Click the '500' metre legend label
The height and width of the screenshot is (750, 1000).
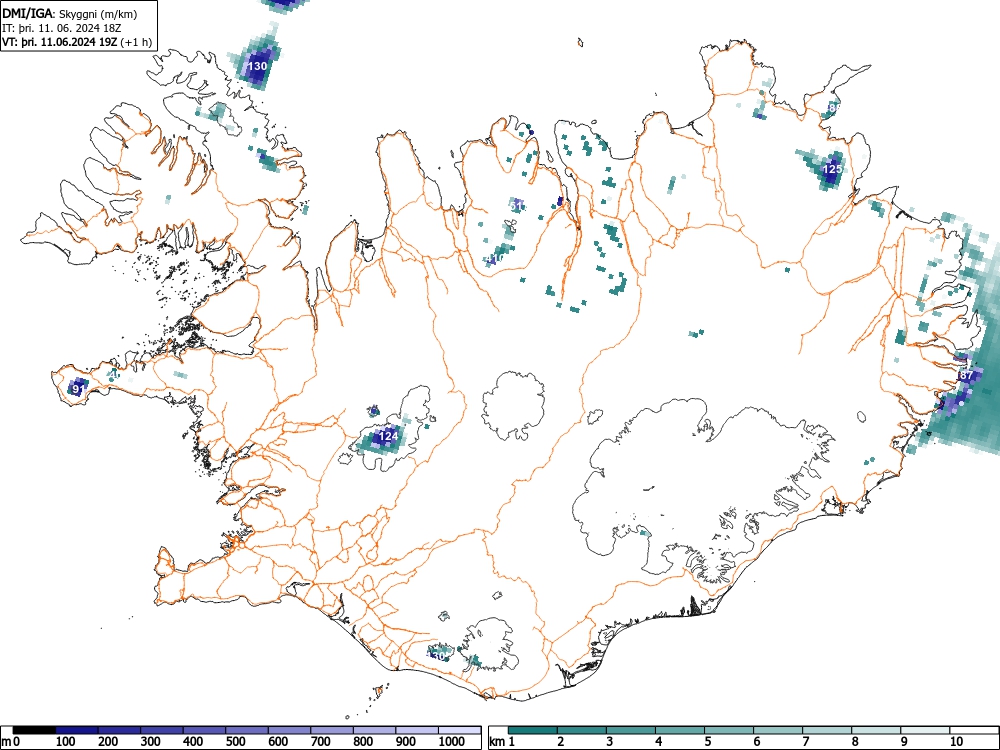coord(235,742)
